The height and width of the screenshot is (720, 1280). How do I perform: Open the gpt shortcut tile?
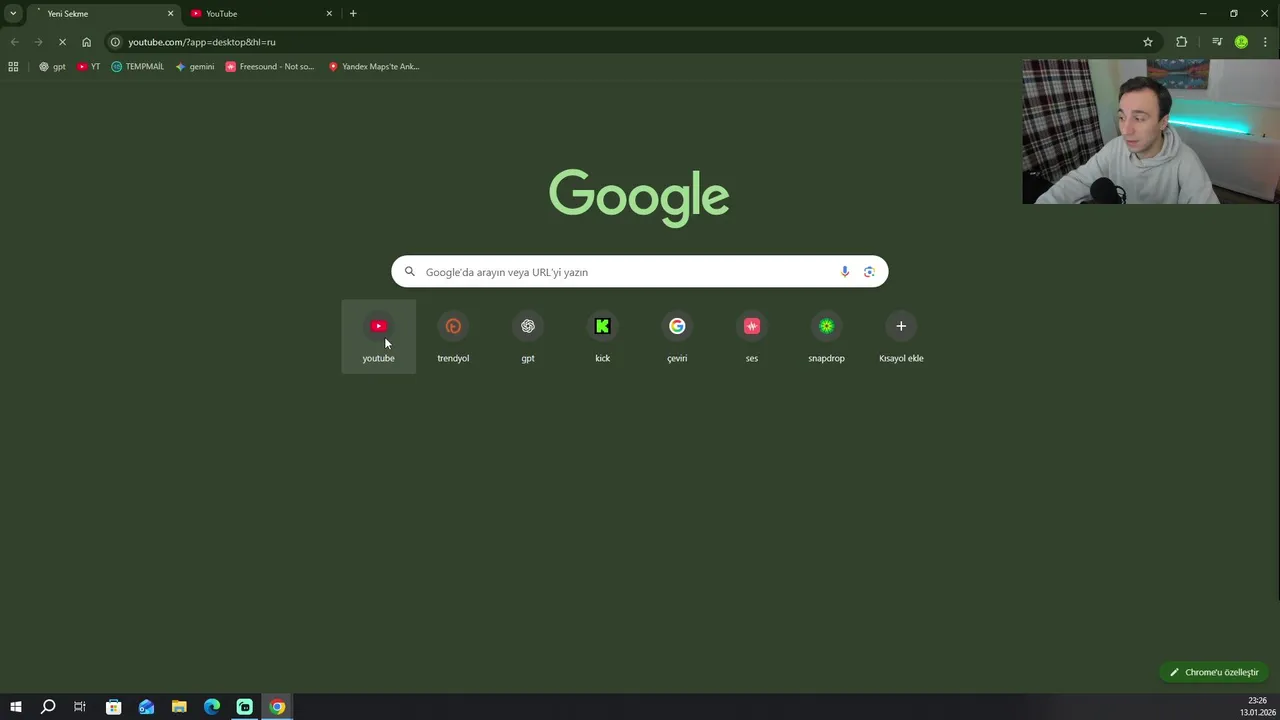pos(528,337)
